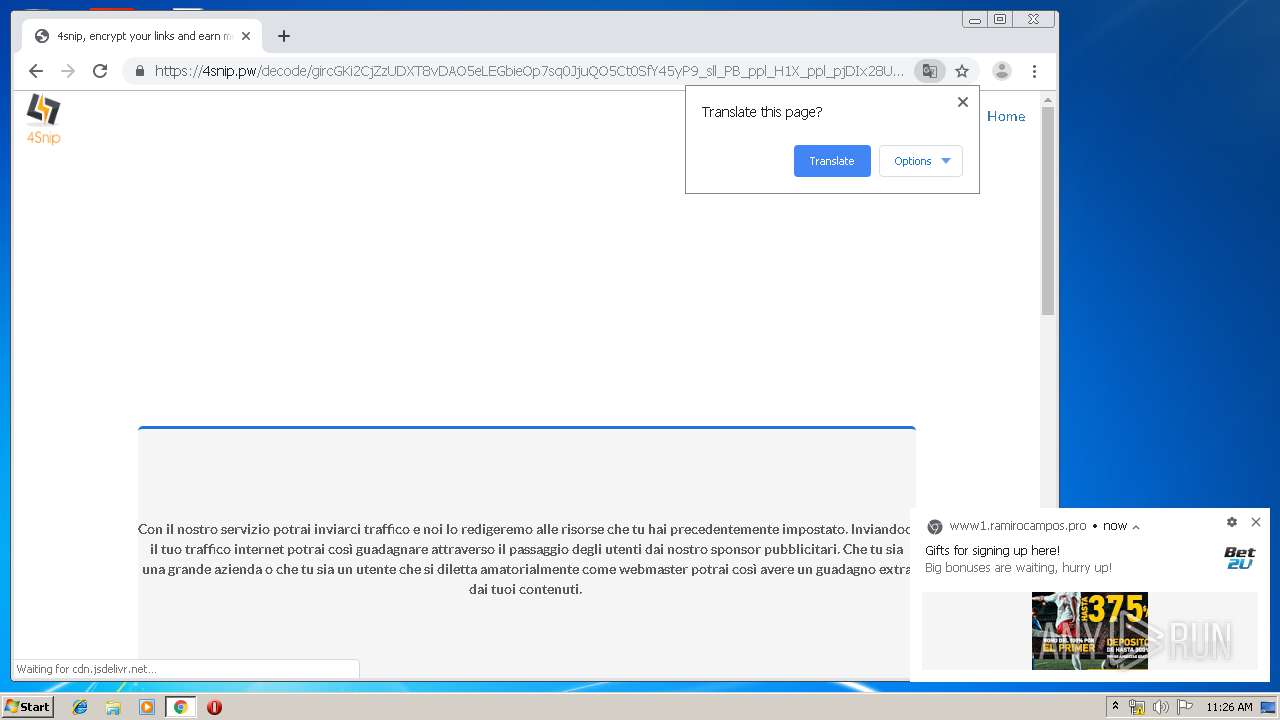The width and height of the screenshot is (1280, 720).
Task: Click the volume speaker tray icon
Action: [1161, 707]
